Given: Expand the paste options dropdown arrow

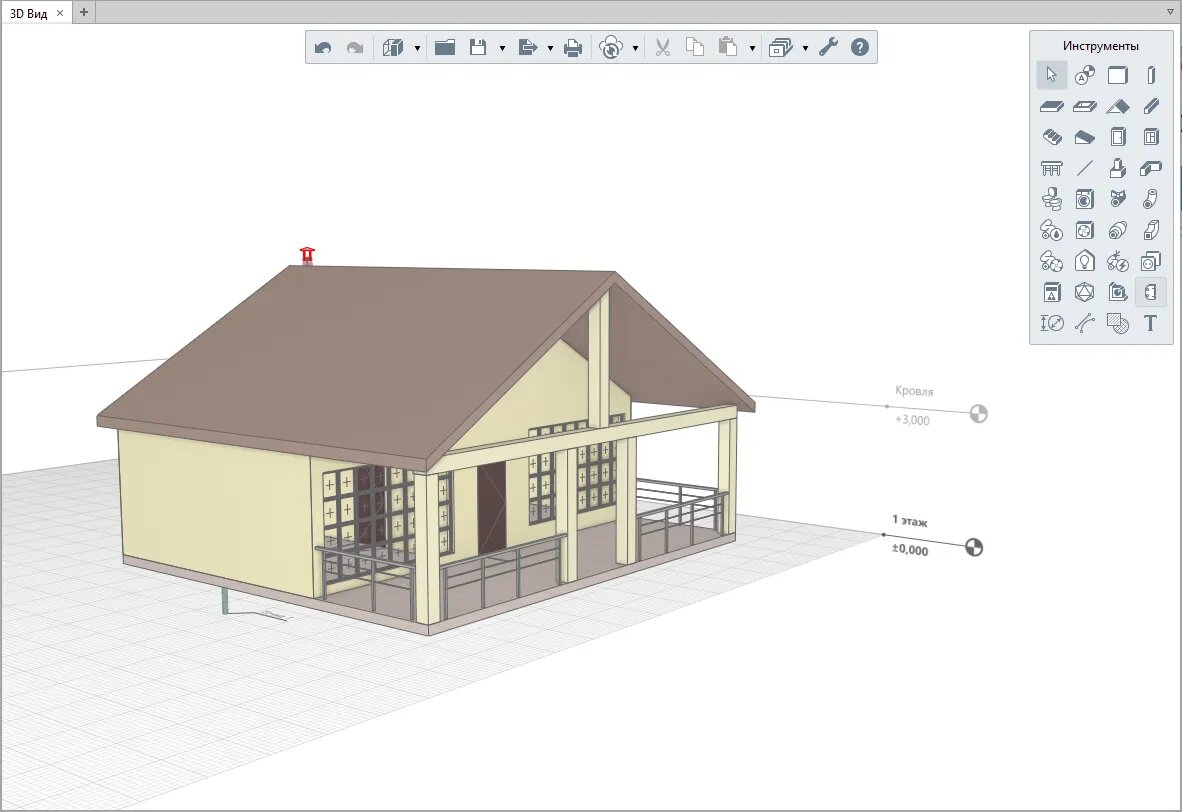Looking at the screenshot, I should click(752, 48).
